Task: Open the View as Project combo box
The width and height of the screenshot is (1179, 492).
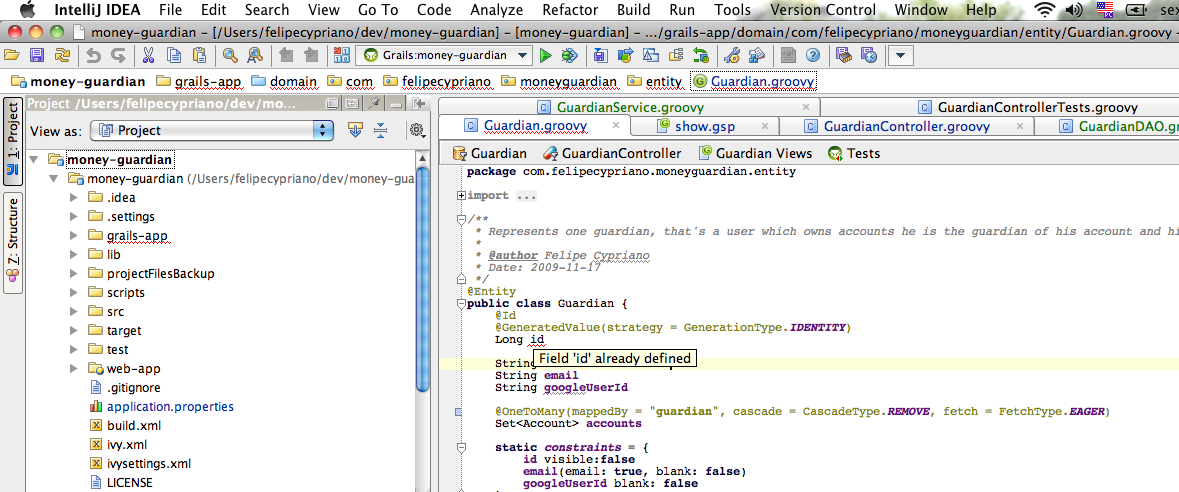Action: pyautogui.click(x=211, y=130)
